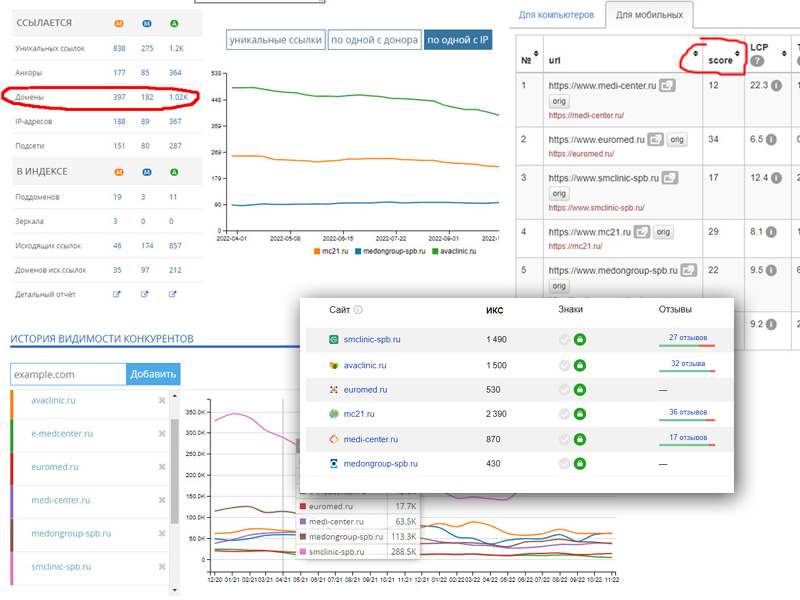Open 27 отзывов link for smclinic-spb.ru
The height and width of the screenshot is (600, 800).
[688, 338]
